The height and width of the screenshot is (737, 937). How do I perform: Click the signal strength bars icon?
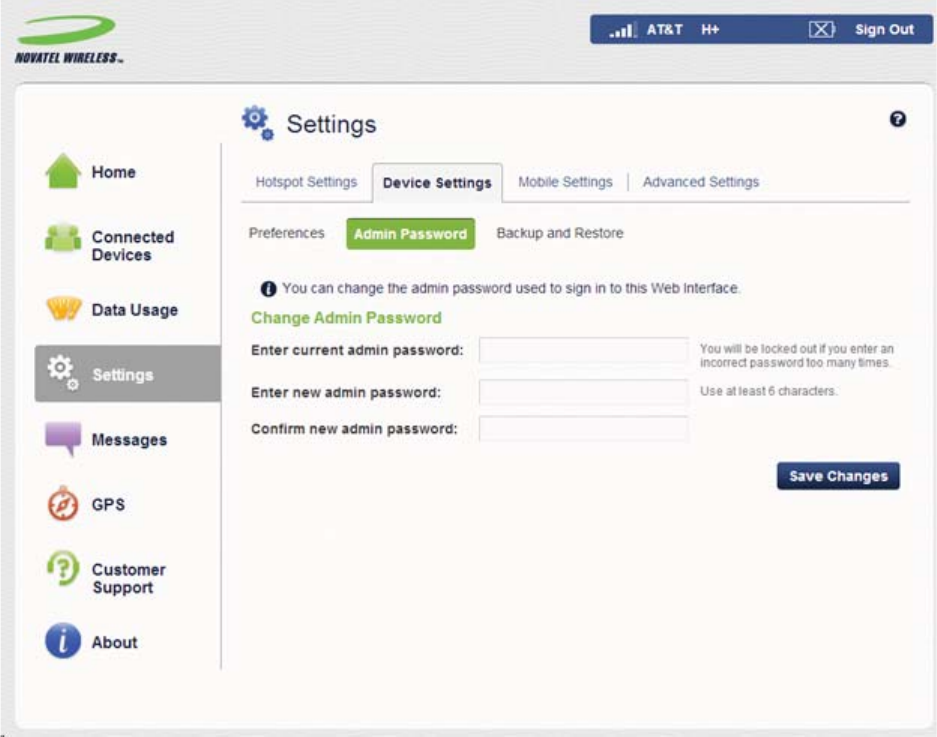pos(623,29)
